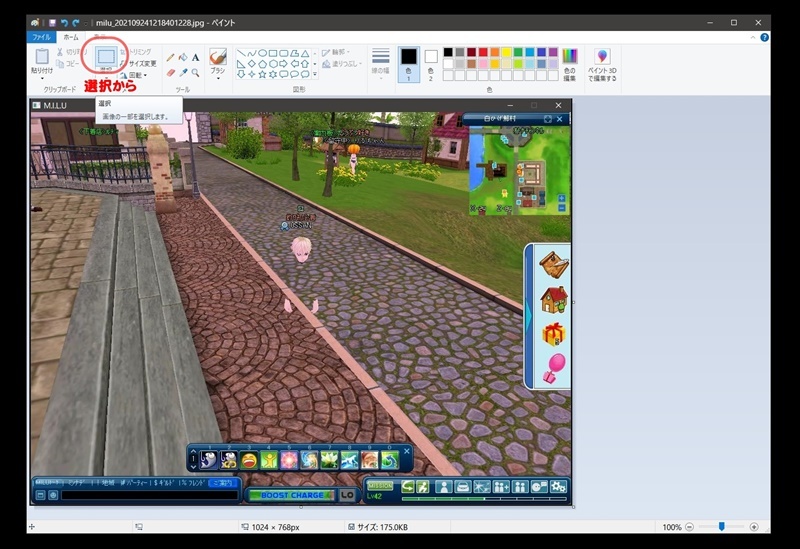Click Save in quick access toolbar
This screenshot has height=549, width=800.
coord(52,23)
